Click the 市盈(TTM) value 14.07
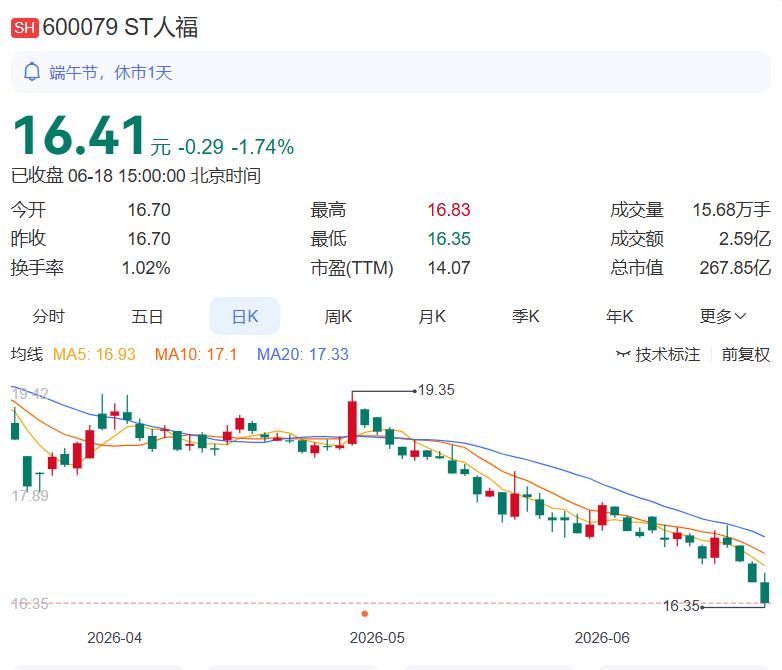 coord(449,268)
